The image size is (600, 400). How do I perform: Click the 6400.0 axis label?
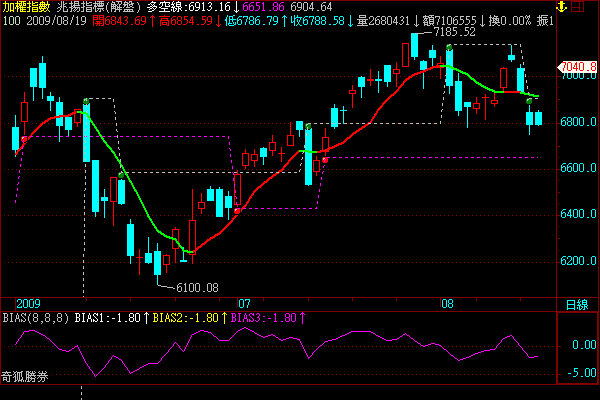point(578,214)
